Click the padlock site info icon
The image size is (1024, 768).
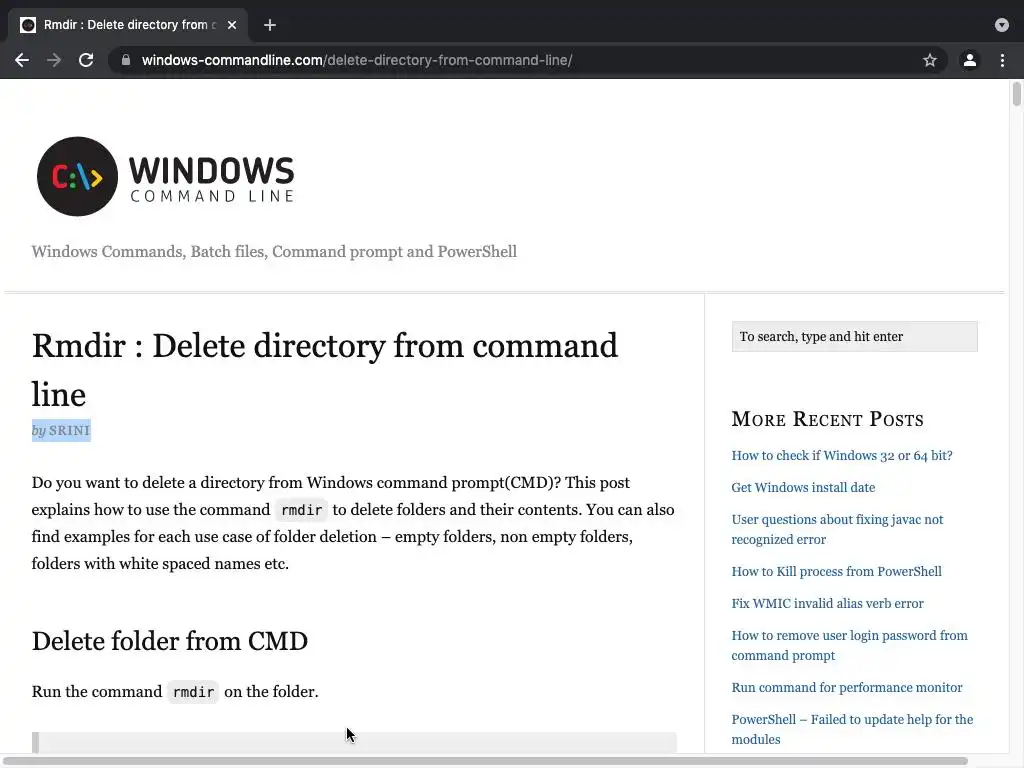coord(126,60)
